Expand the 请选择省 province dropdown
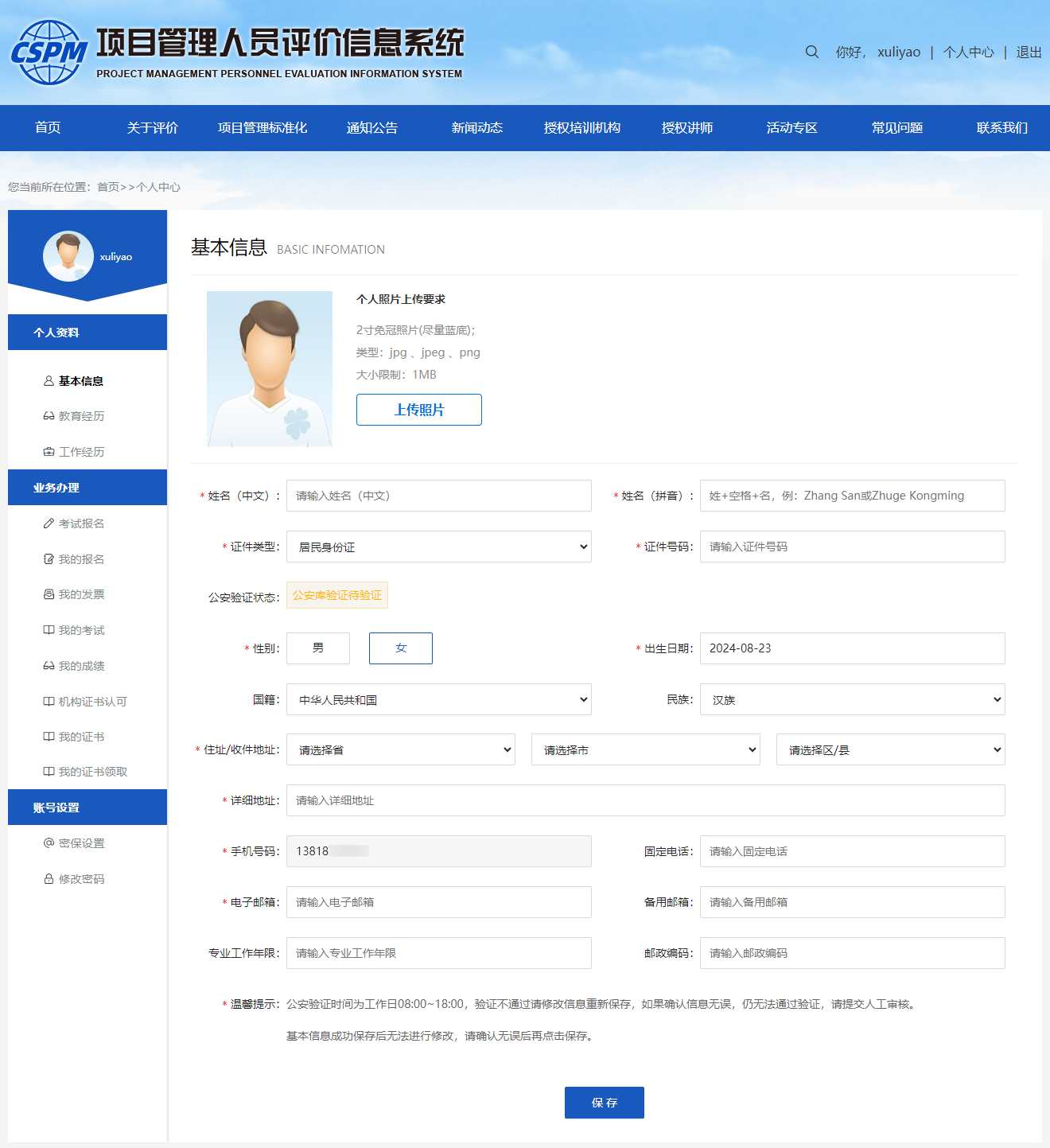 click(400, 749)
